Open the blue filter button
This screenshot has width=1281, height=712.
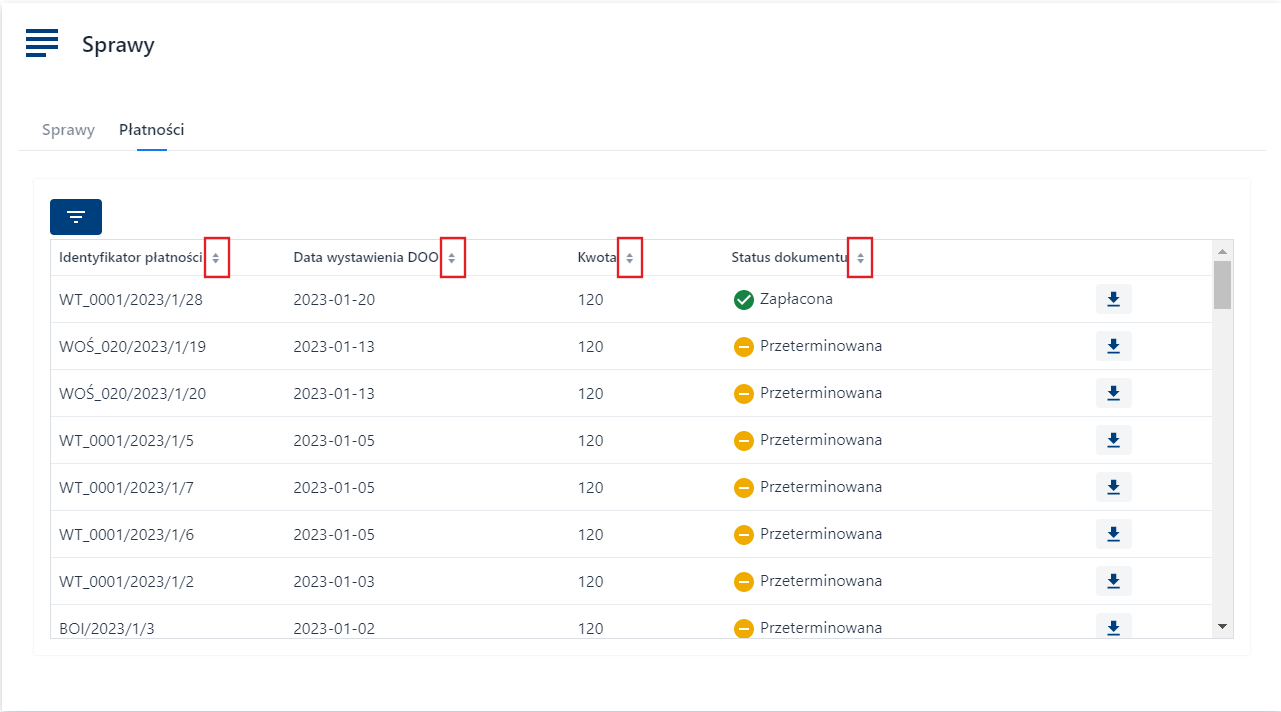click(76, 217)
